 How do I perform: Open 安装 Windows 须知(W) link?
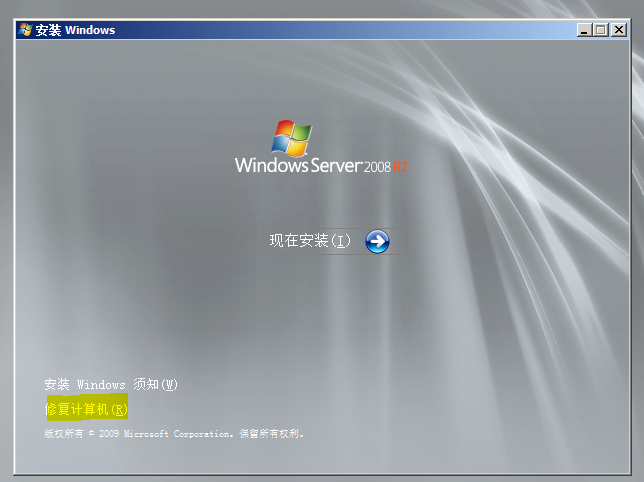click(x=111, y=384)
